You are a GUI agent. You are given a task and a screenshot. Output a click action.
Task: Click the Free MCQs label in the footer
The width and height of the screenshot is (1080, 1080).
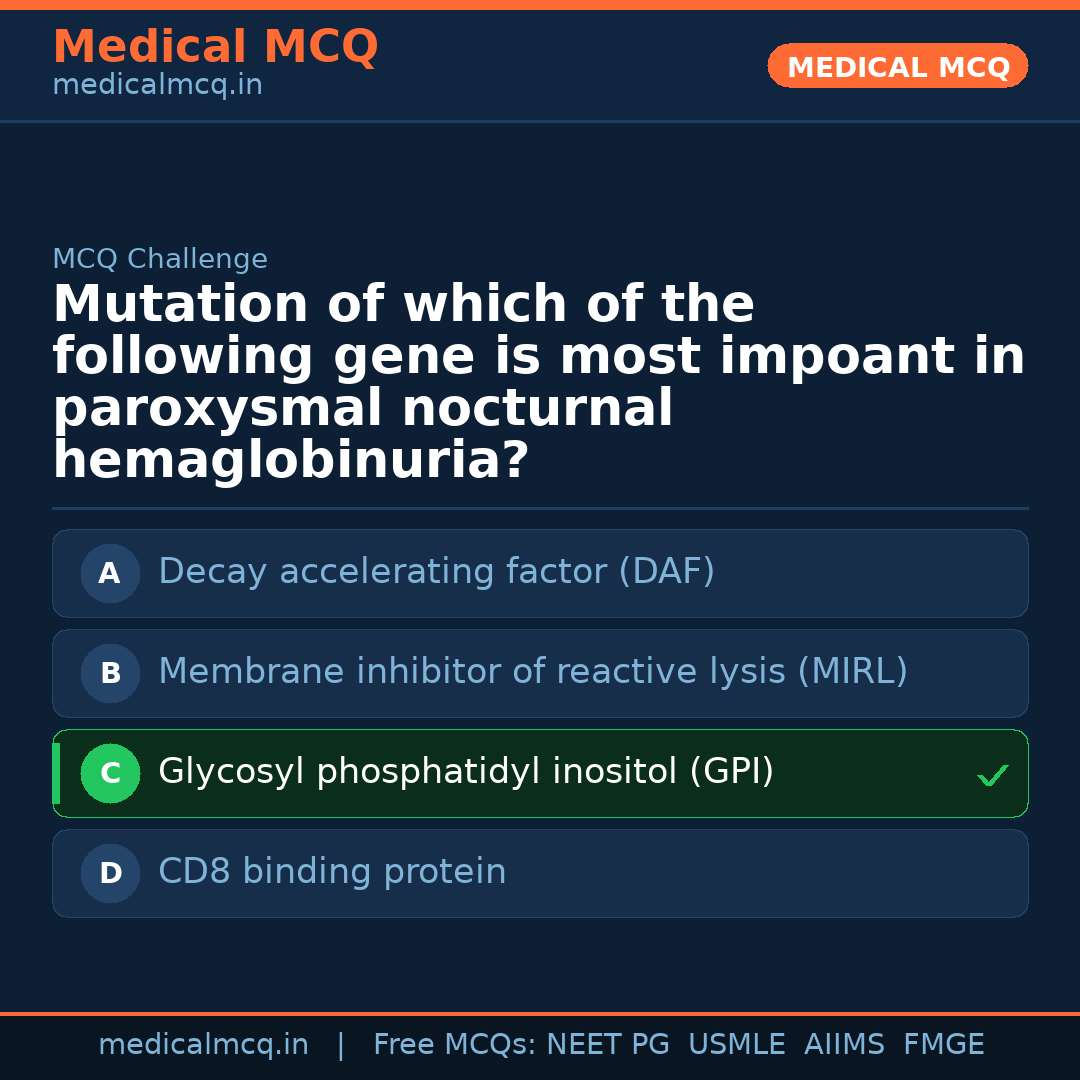pyautogui.click(x=454, y=1045)
